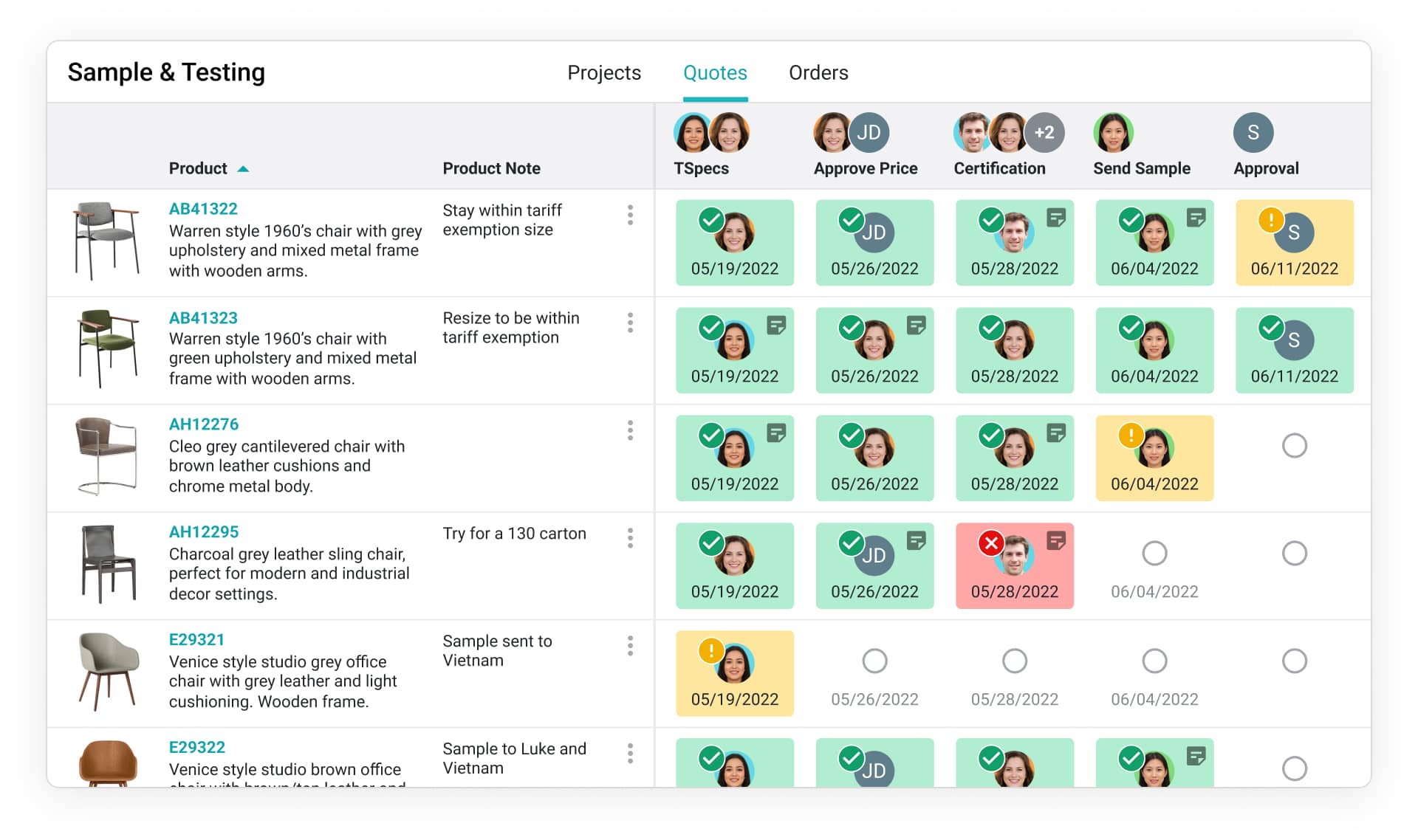Click warning badge on E29321 TSpecs cell
1418x840 pixels.
710,651
